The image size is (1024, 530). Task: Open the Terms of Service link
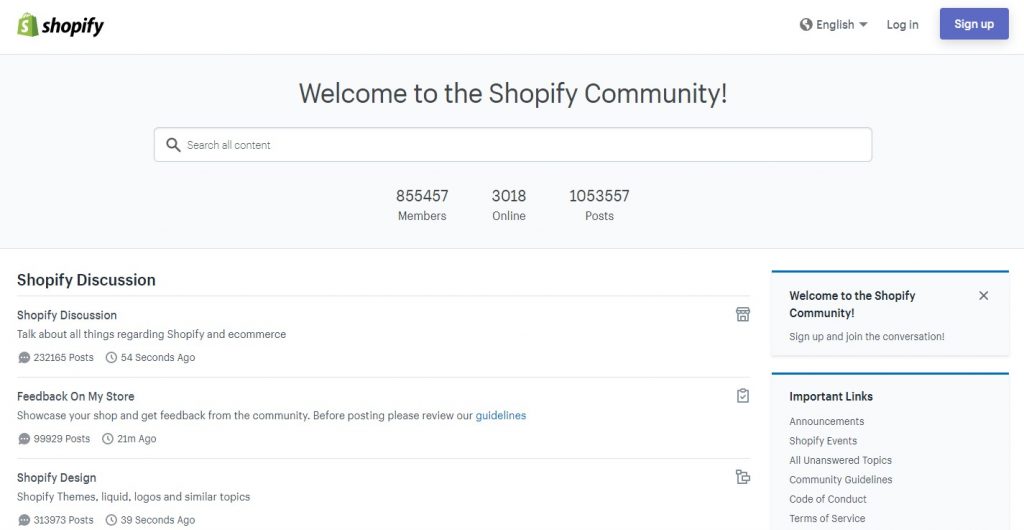(x=827, y=518)
